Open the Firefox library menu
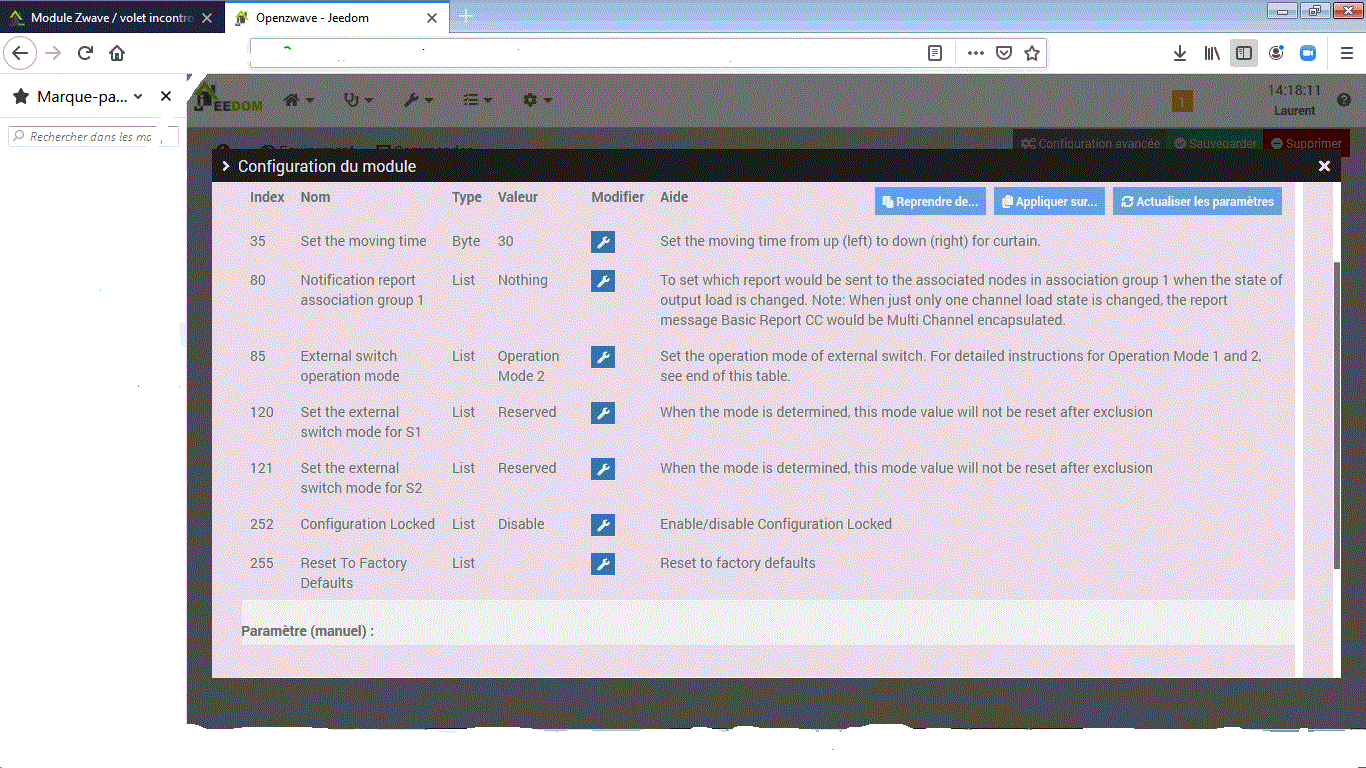 [1212, 53]
